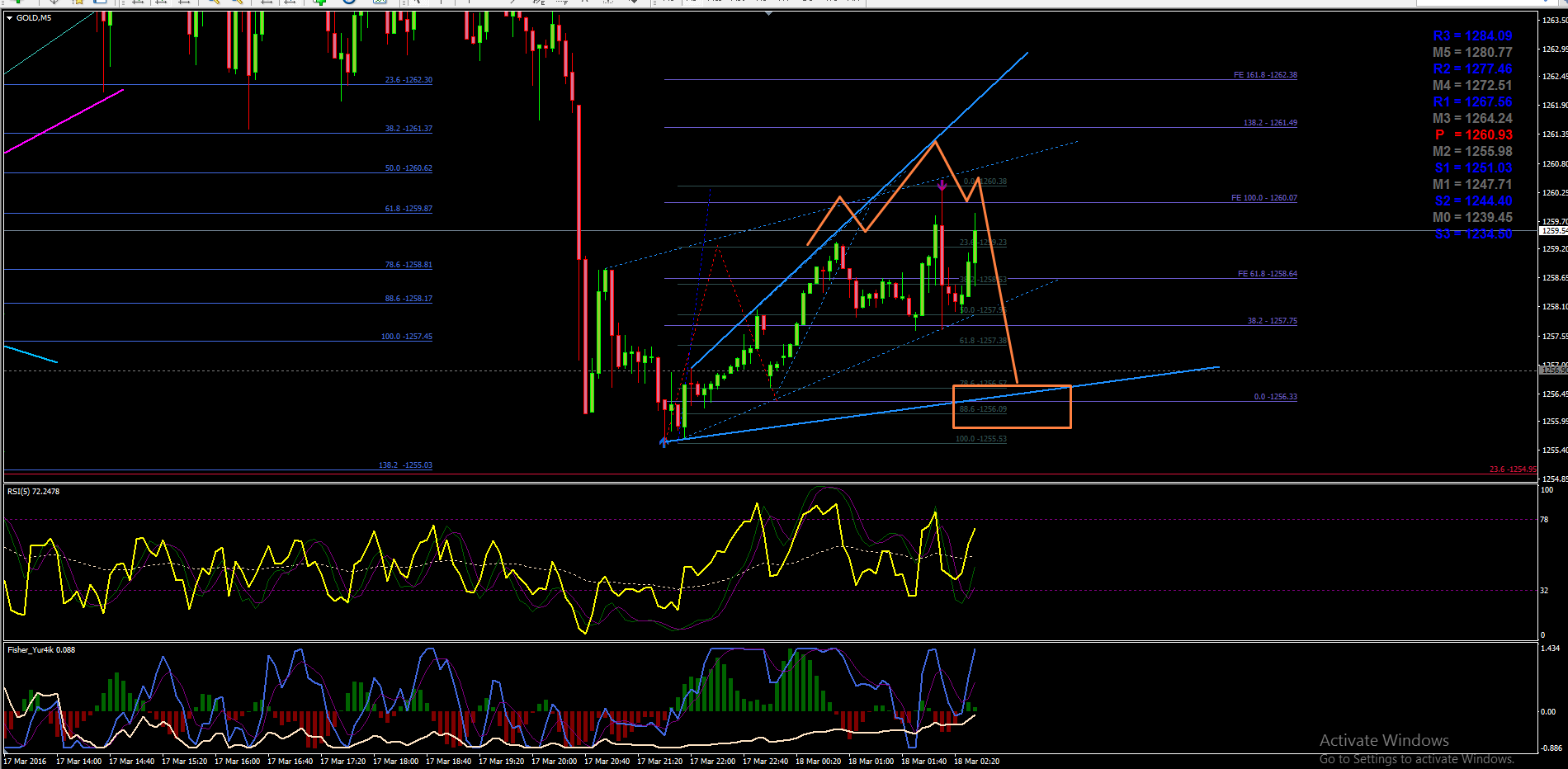
Task: Select pivot level R2 = 1277.46
Action: tap(1472, 69)
